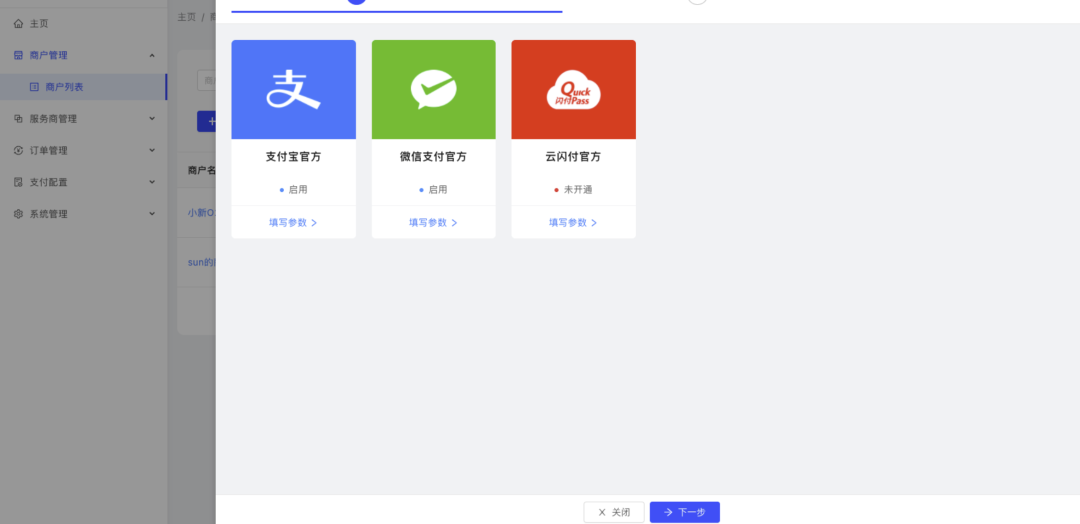Click the home icon beside 主页

(x=18, y=23)
